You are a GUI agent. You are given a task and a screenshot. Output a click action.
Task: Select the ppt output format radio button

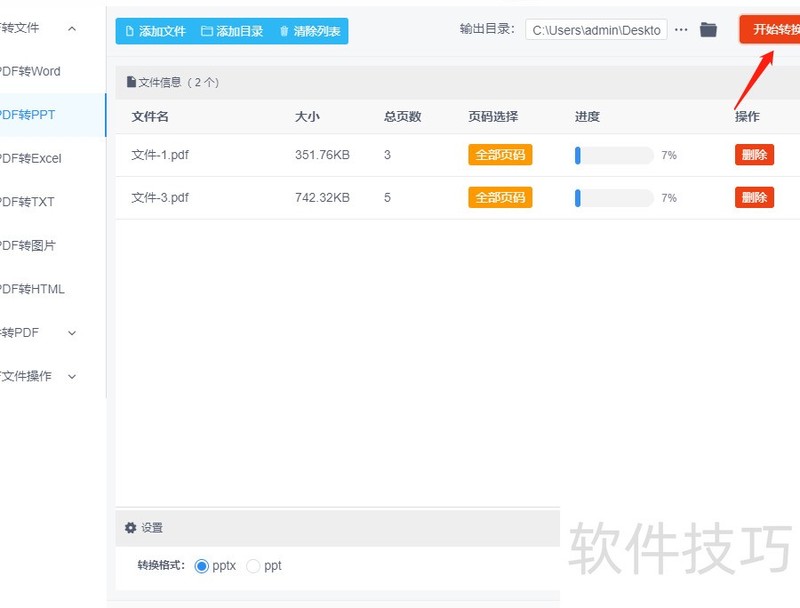tap(254, 566)
